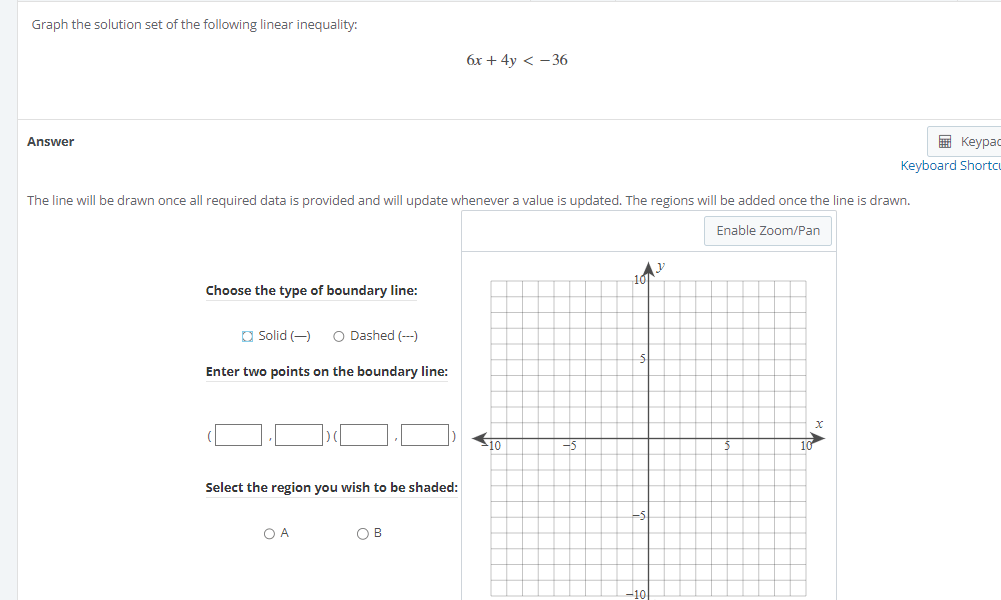Click the second point's x-coordinate field
Viewport: 1001px width, 600px height.
(364, 435)
